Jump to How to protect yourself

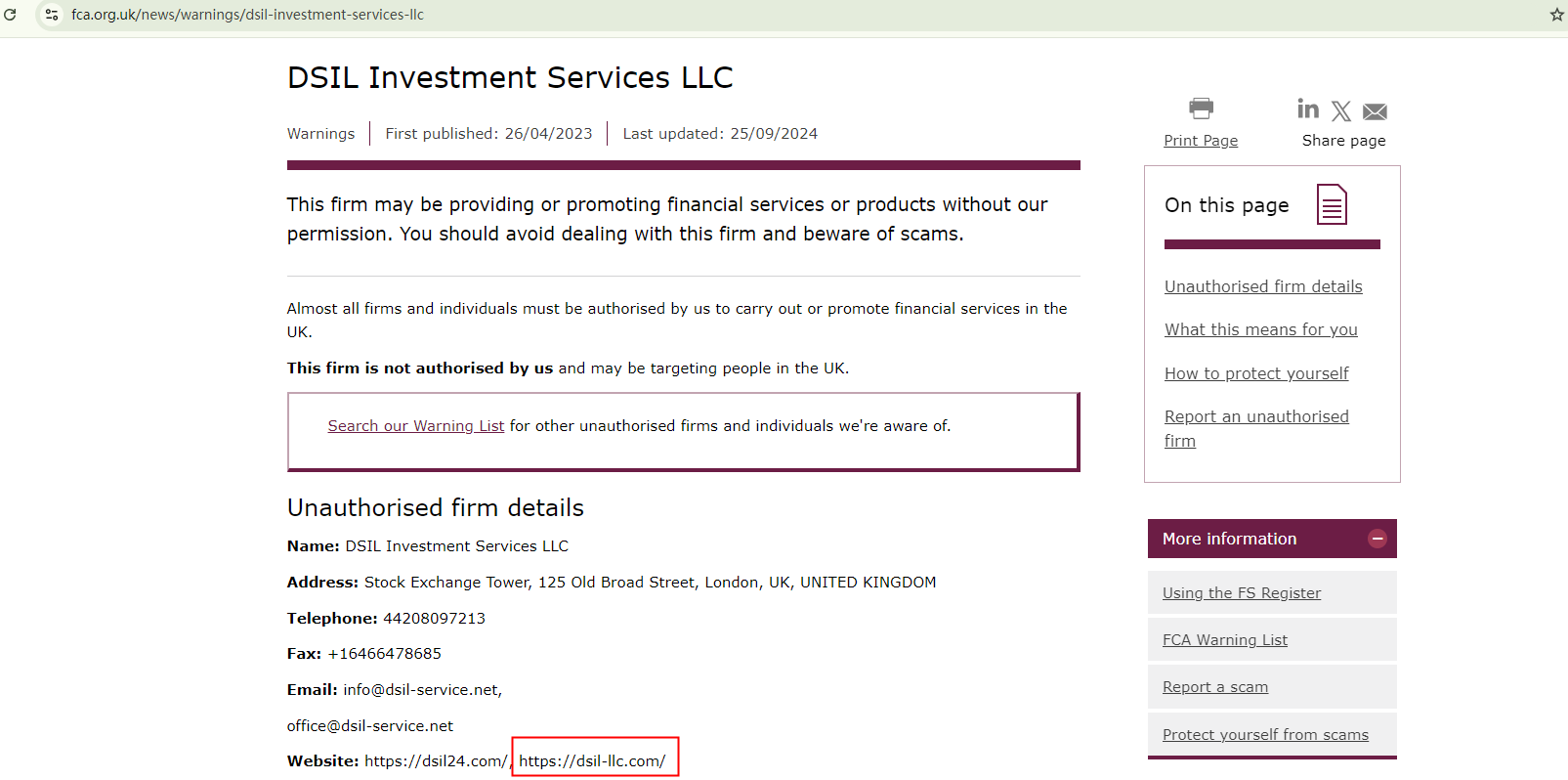1256,373
